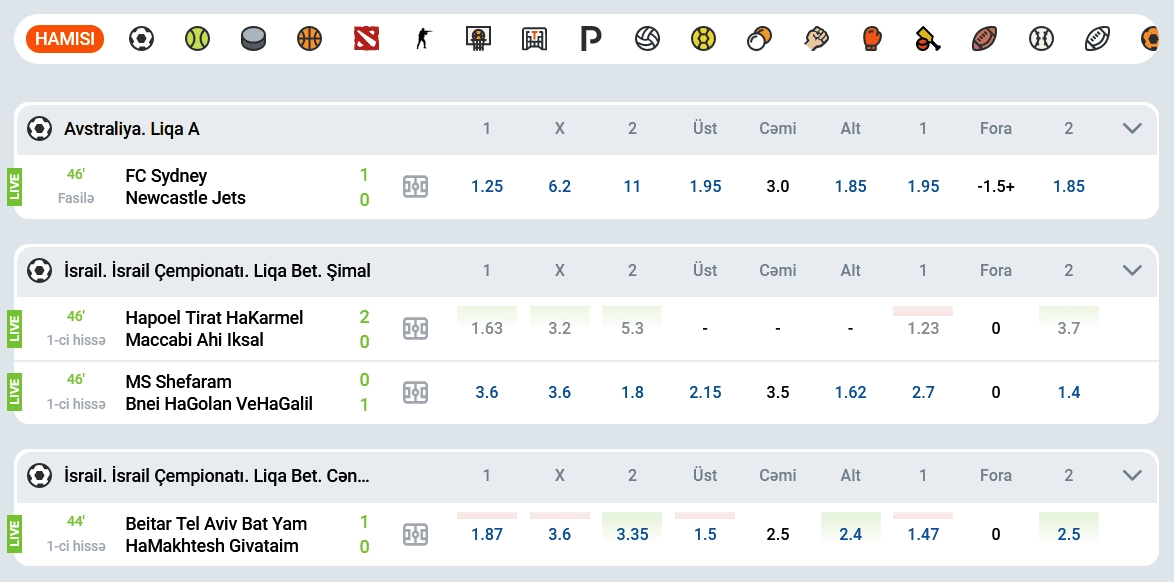The height and width of the screenshot is (582, 1174).
Task: Open match tracker for FC Sydney game
Action: point(415,187)
